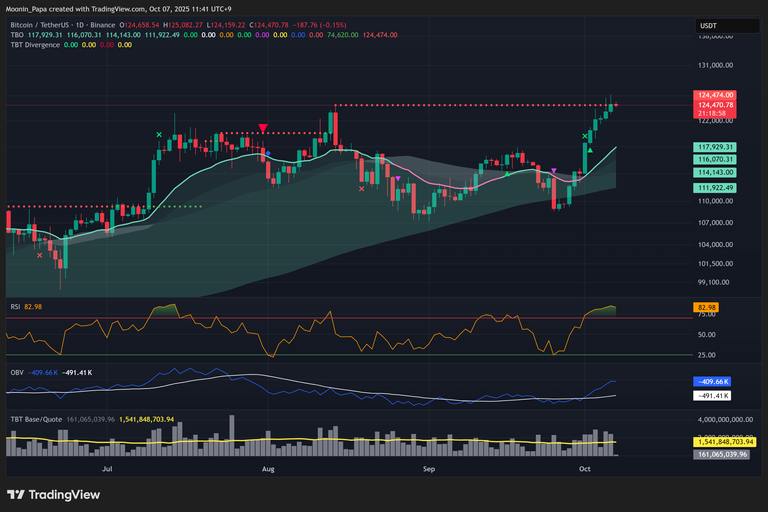Click the Aug label on the time axis
The height and width of the screenshot is (512, 768).
point(268,467)
